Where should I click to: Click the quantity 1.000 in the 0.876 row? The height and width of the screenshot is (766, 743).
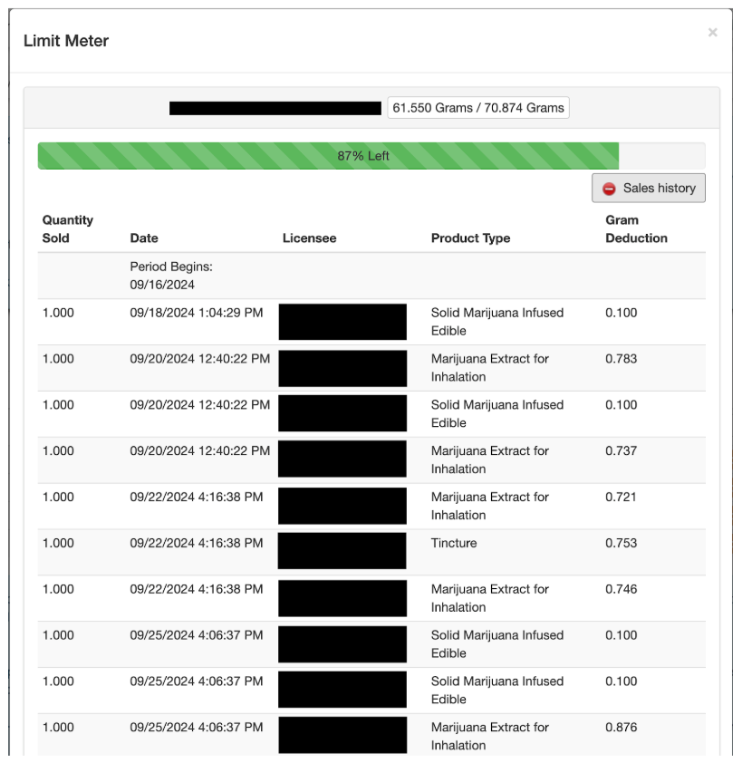click(x=58, y=727)
